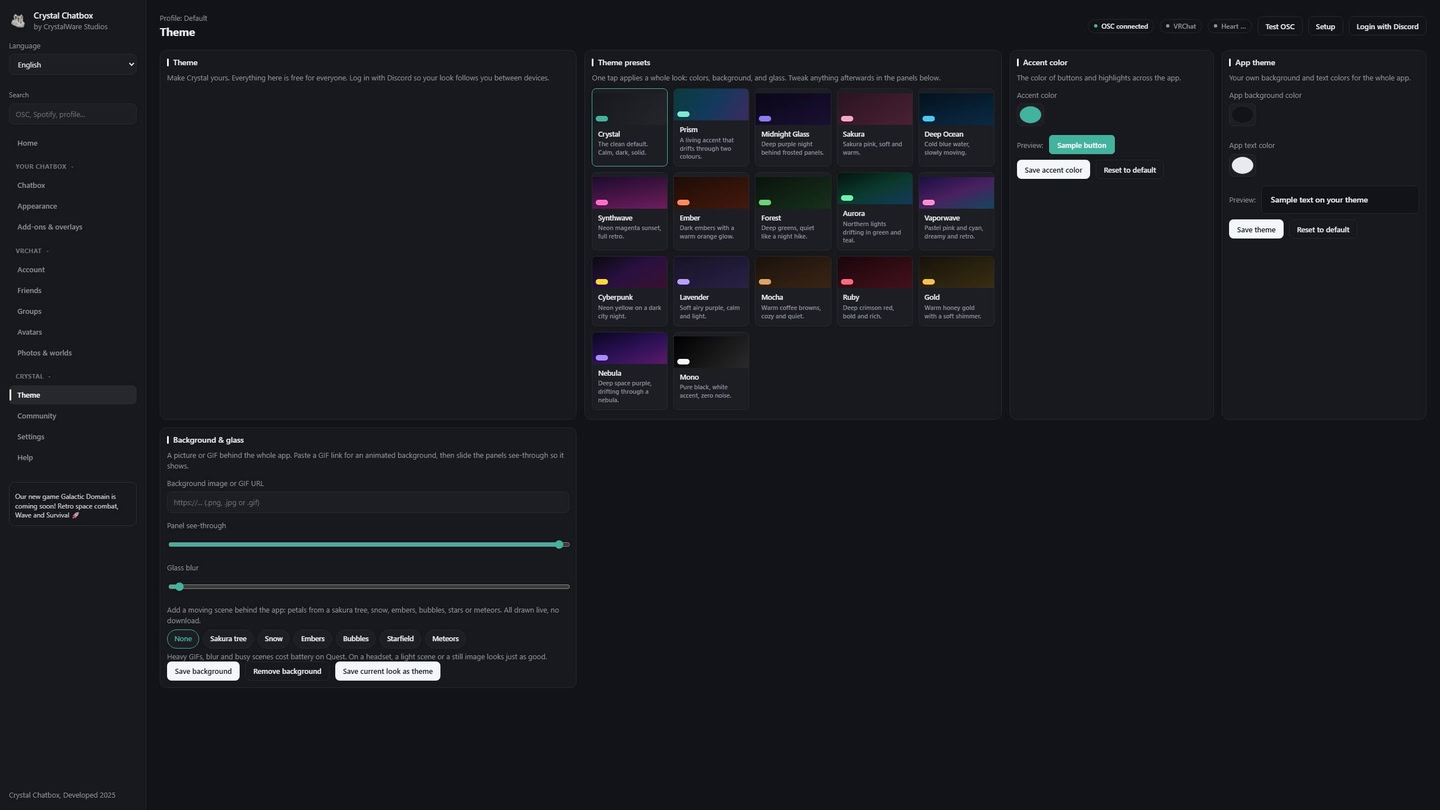Screen dimensions: 1440x810
Task: Collapse the VRCHAT sidebar section
Action: point(32,251)
